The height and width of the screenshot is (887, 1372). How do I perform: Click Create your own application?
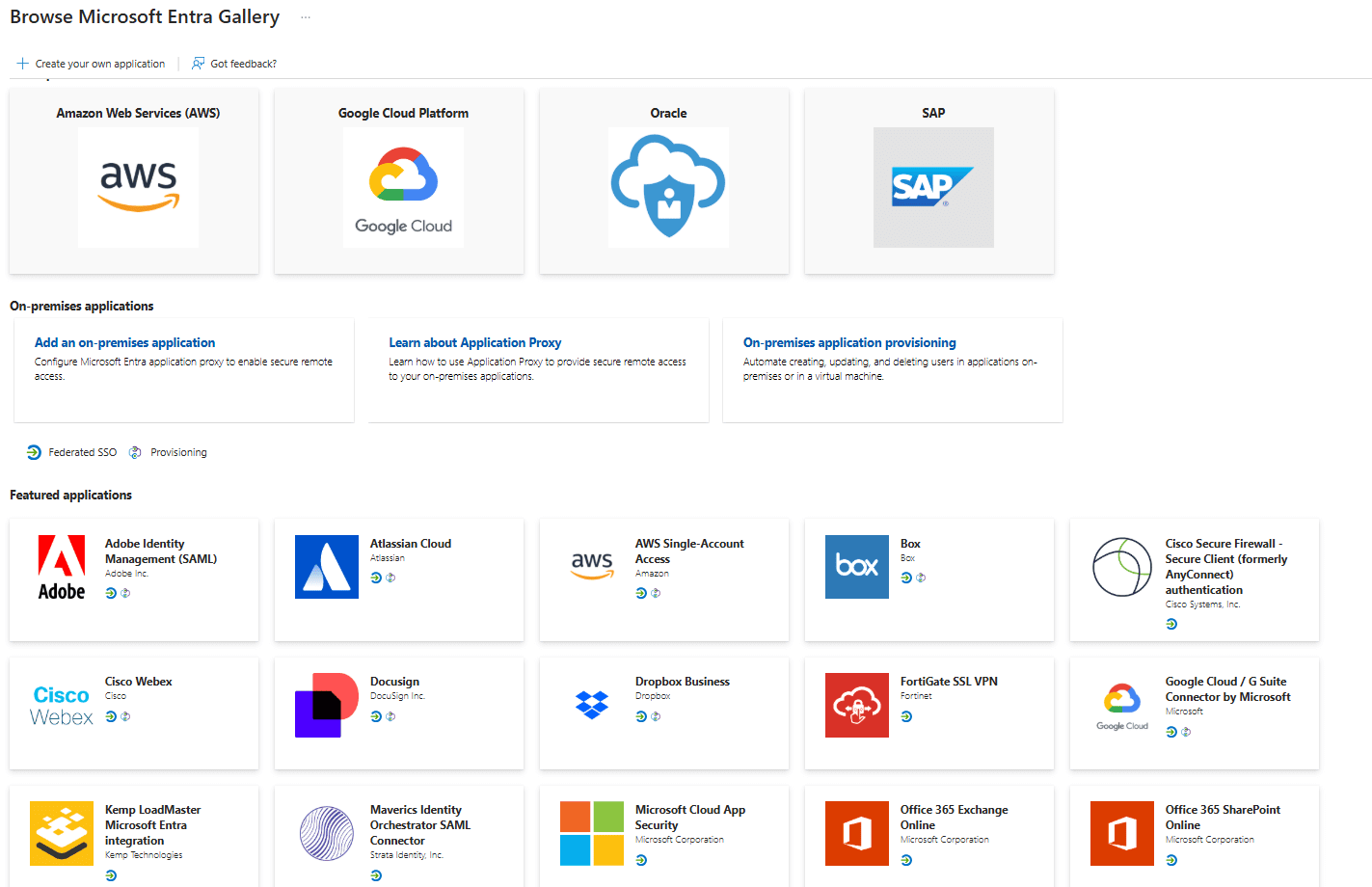tap(92, 64)
